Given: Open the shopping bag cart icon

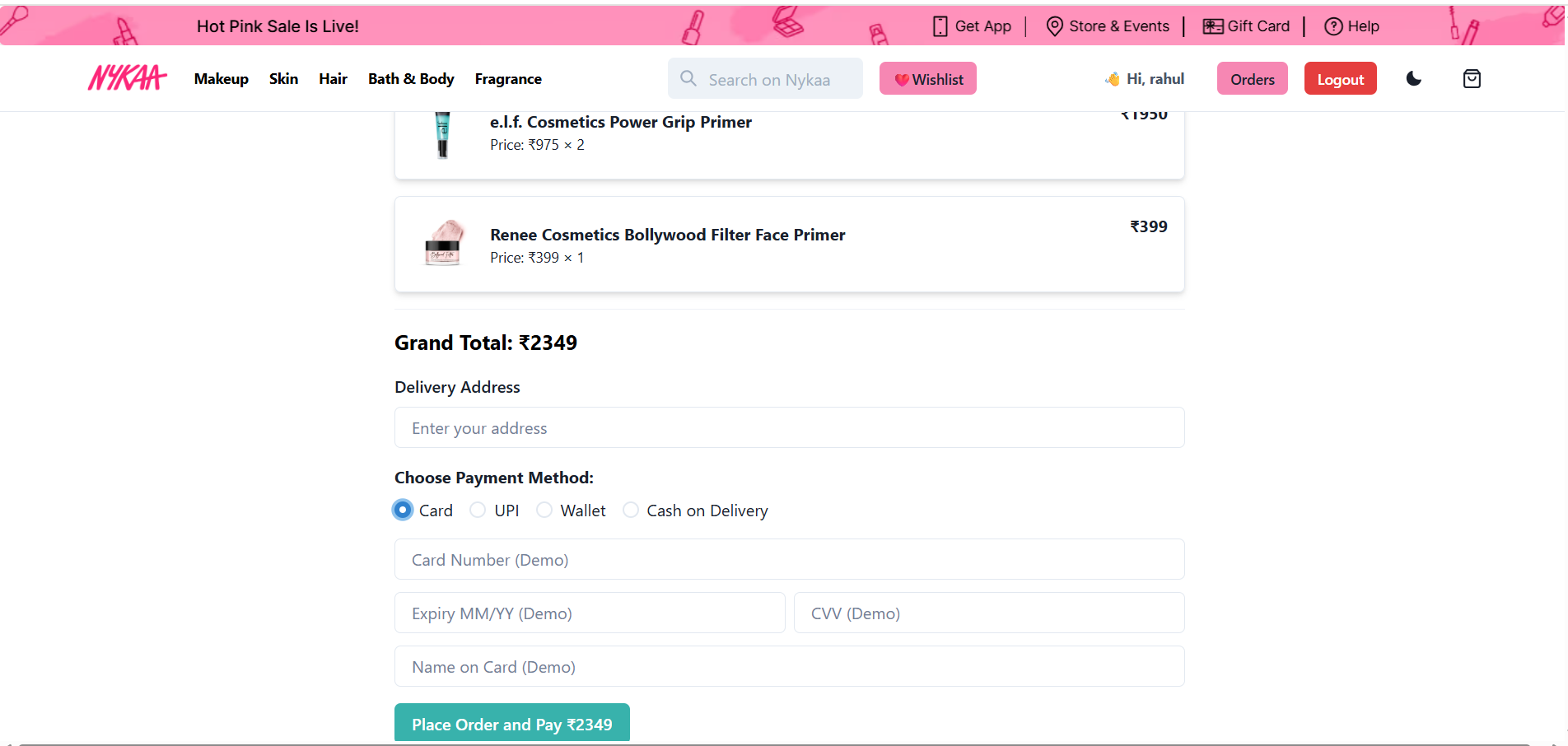Looking at the screenshot, I should (1472, 79).
